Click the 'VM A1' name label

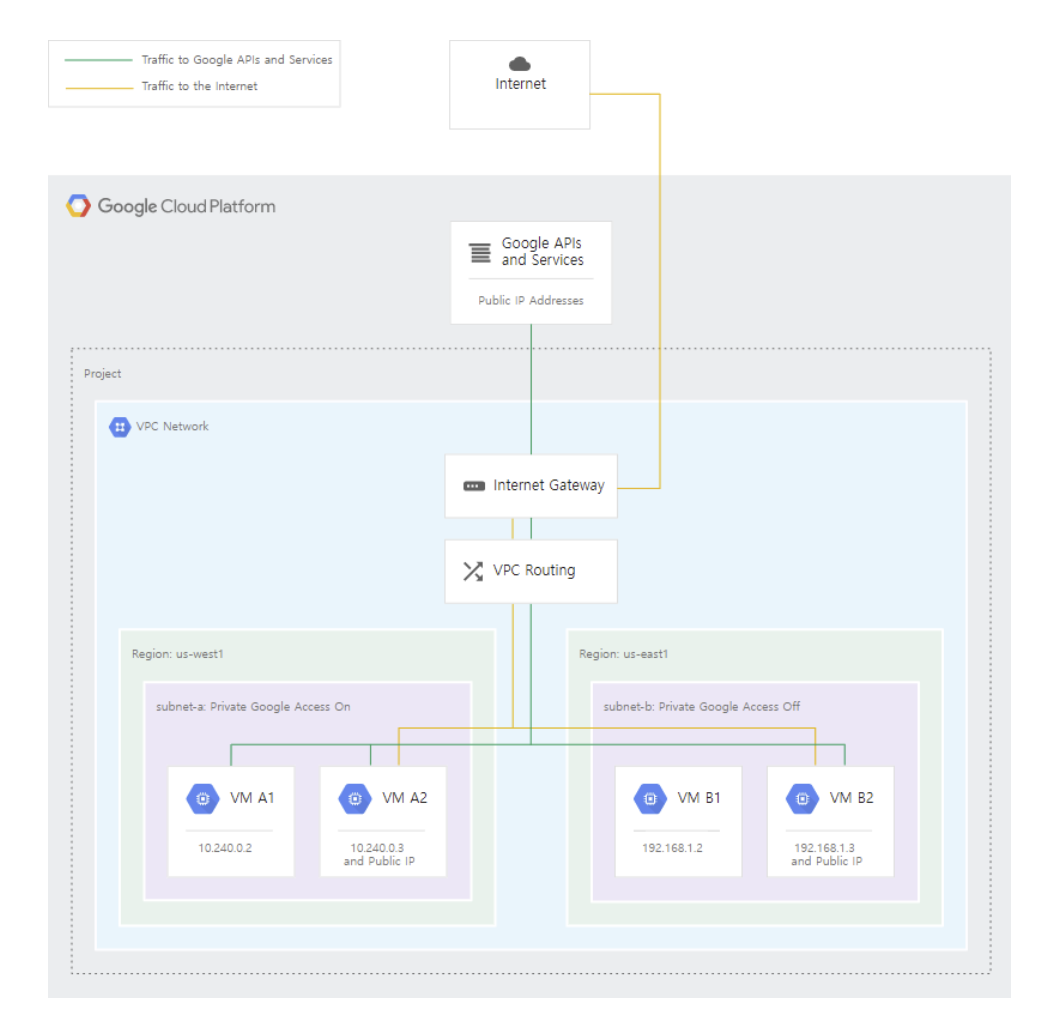click(252, 798)
